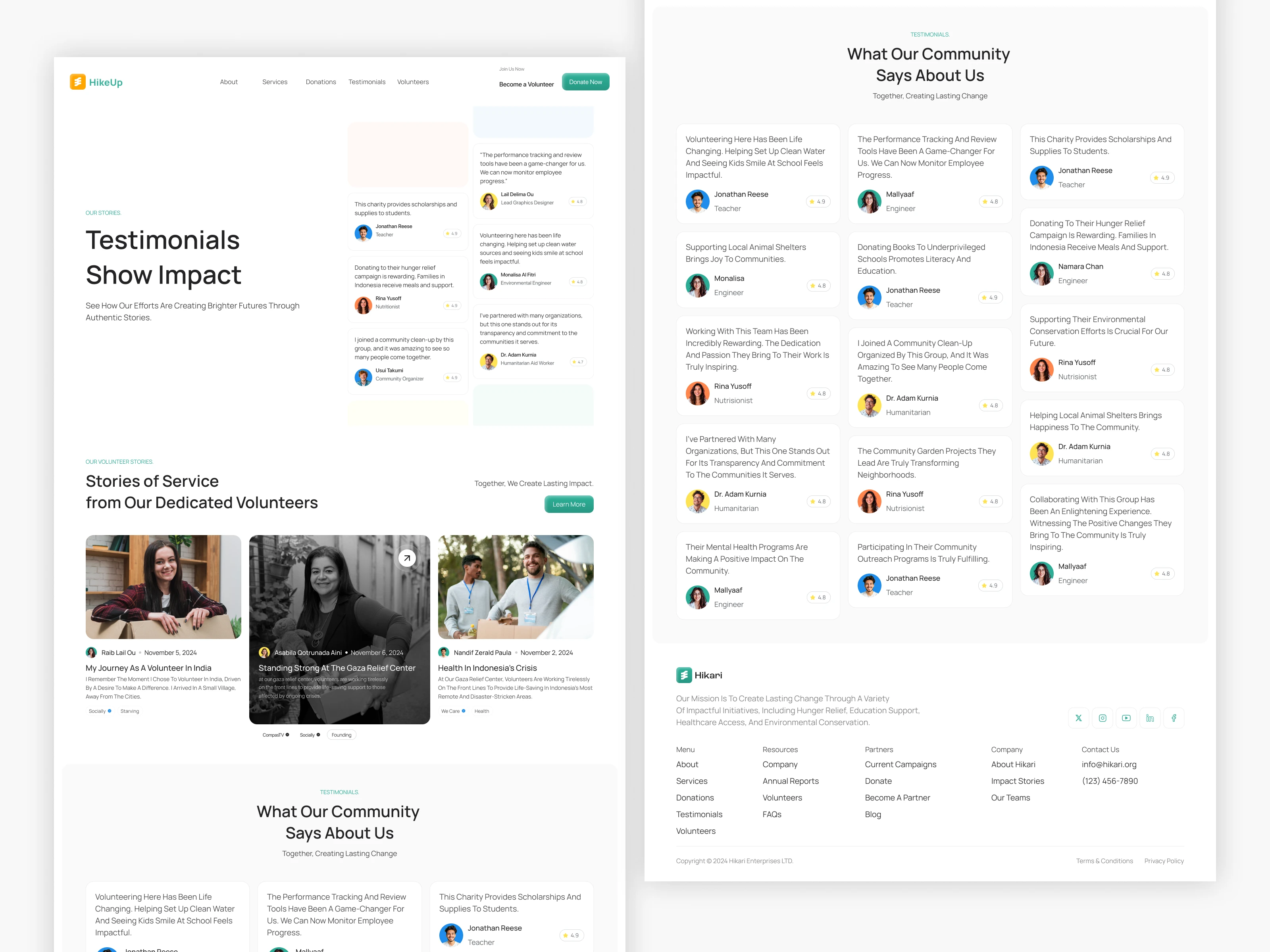Open Health In Indonesia's Crisis story title

(x=487, y=668)
